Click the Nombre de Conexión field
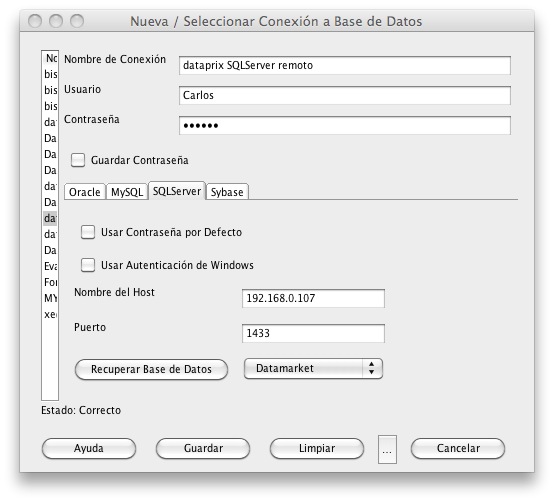Screen dimensions: 554x502 coord(344,65)
